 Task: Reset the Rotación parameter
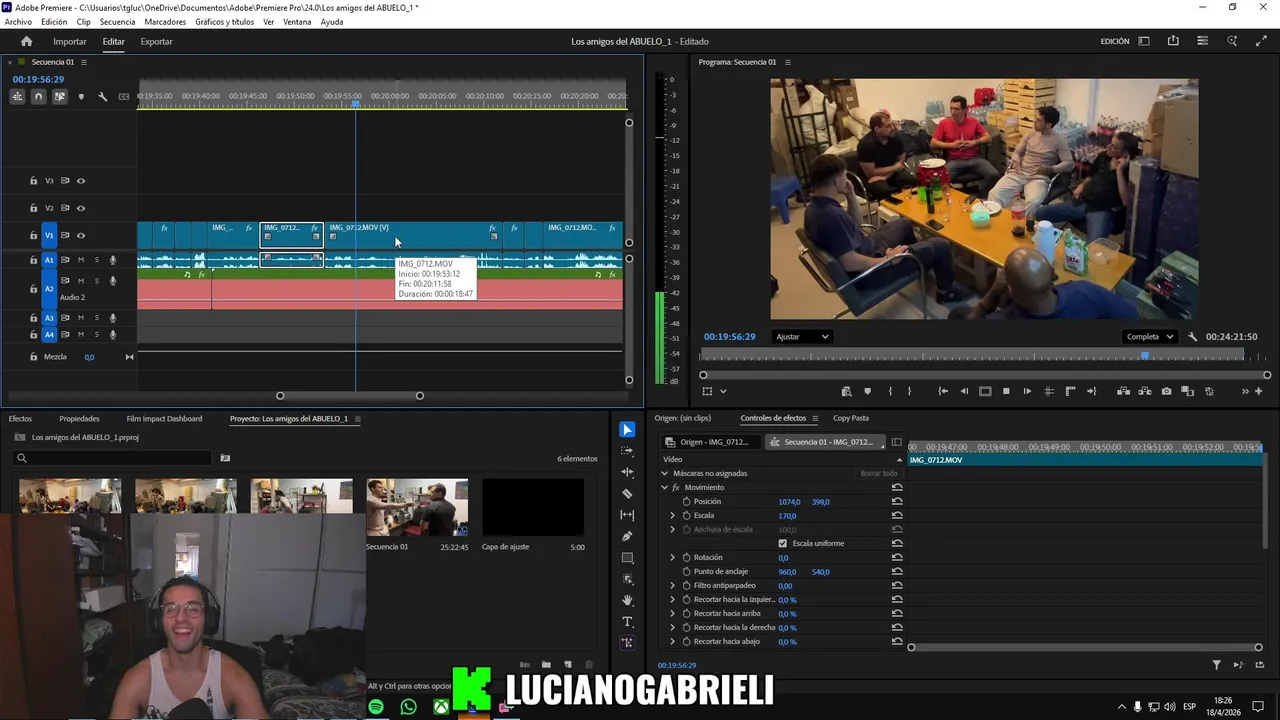897,558
